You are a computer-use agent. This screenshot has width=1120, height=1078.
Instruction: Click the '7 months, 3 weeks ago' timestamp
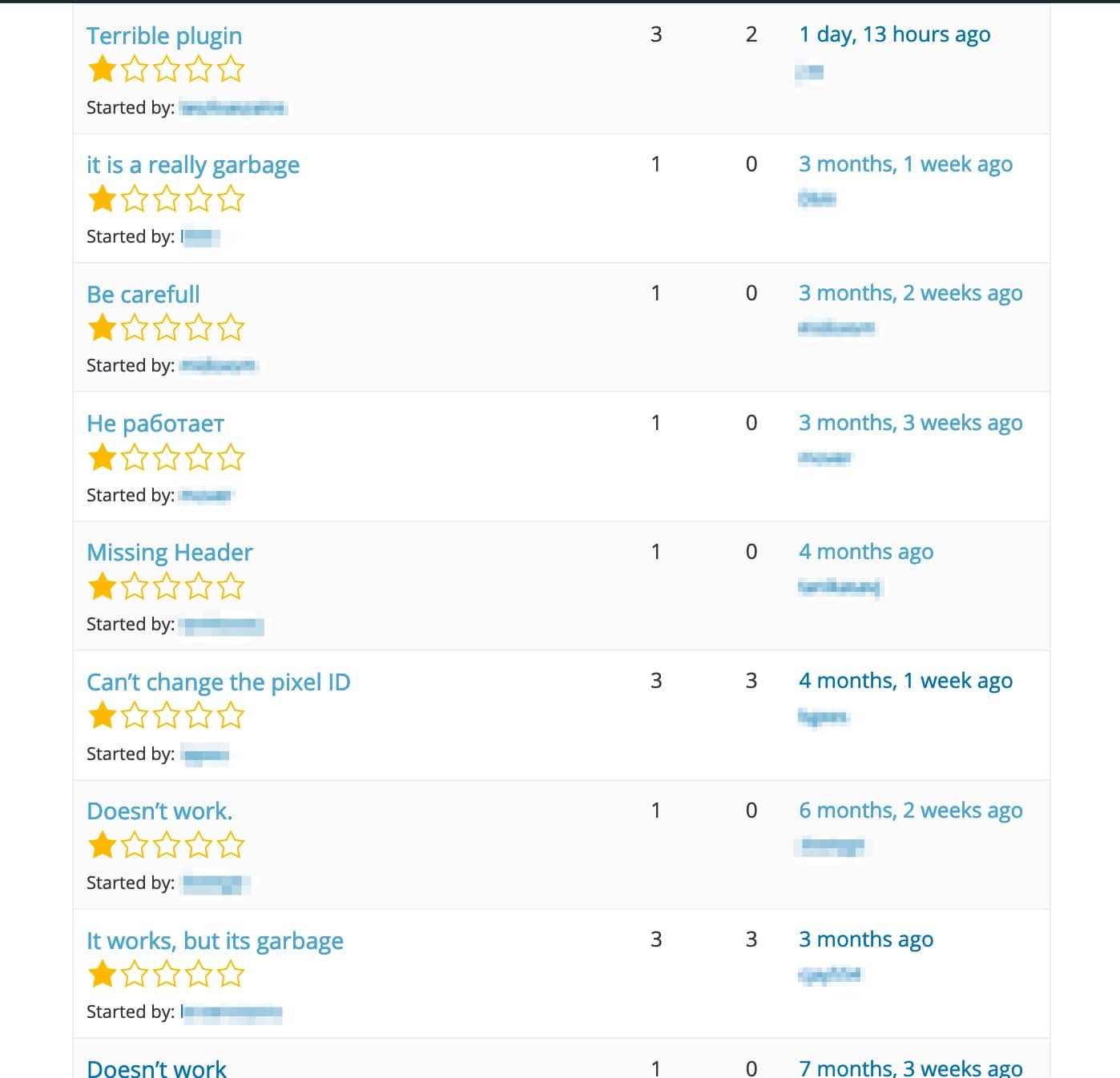click(x=910, y=1068)
